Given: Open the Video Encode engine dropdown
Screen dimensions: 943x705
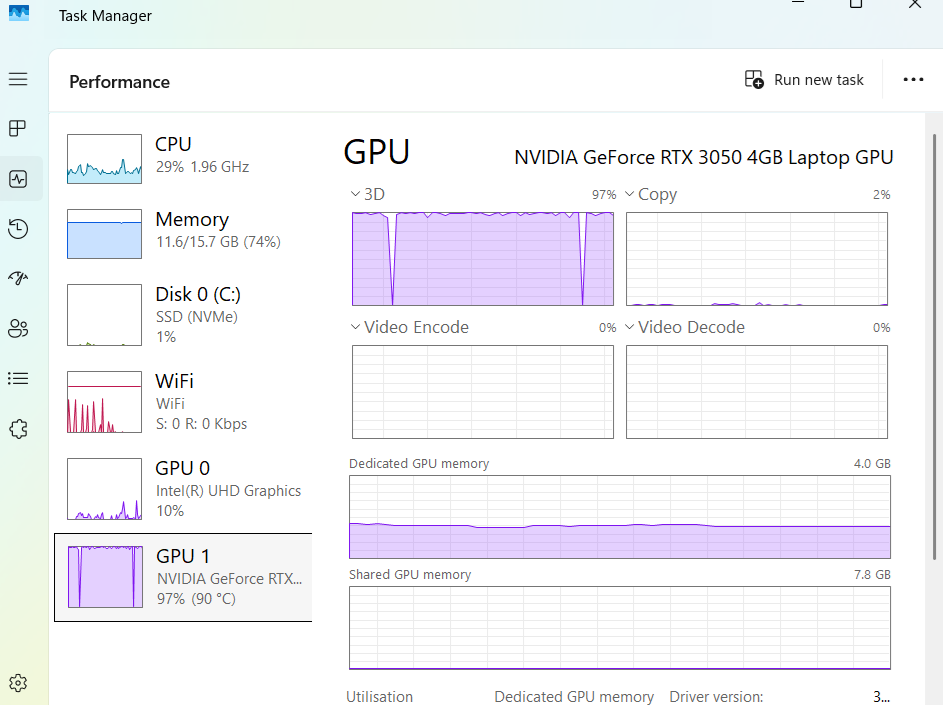Looking at the screenshot, I should [x=355, y=327].
